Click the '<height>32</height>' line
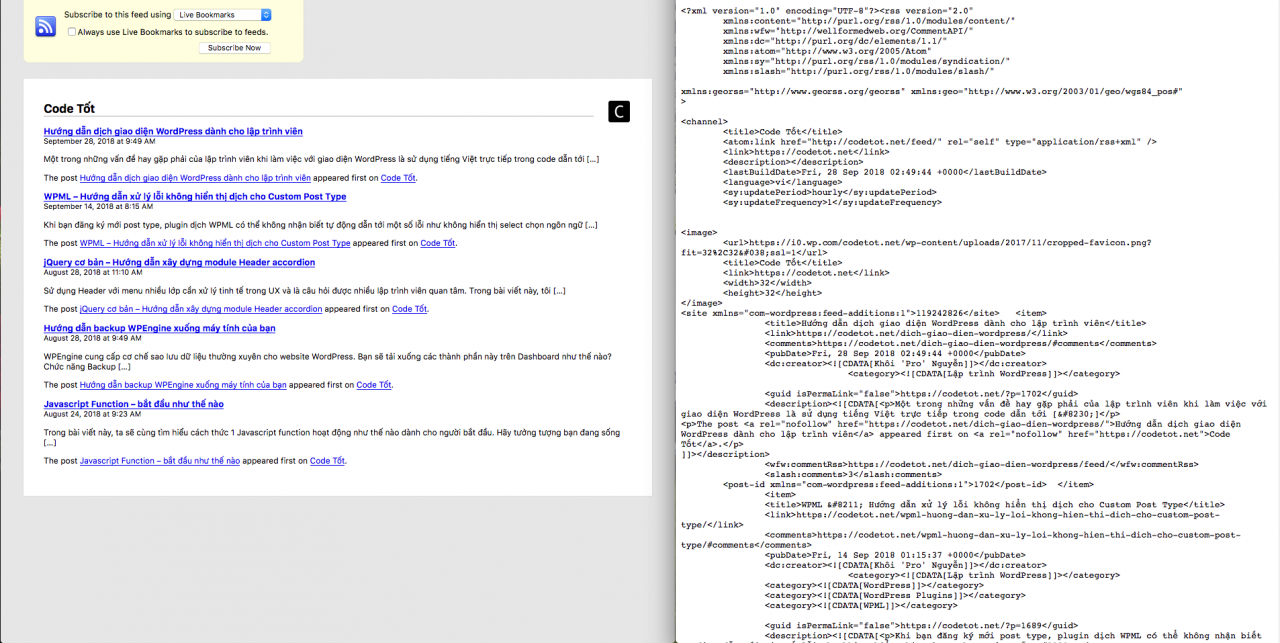1280x643 pixels. 770,292
